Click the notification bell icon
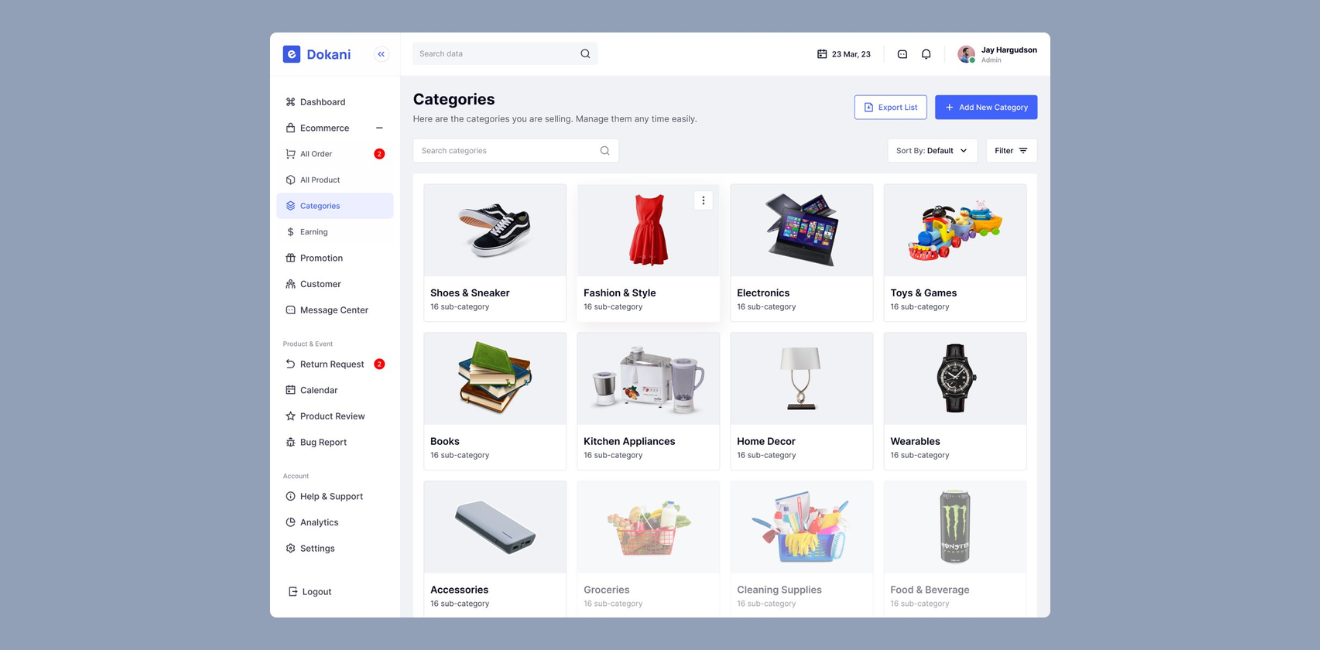The width and height of the screenshot is (1320, 650). point(926,53)
